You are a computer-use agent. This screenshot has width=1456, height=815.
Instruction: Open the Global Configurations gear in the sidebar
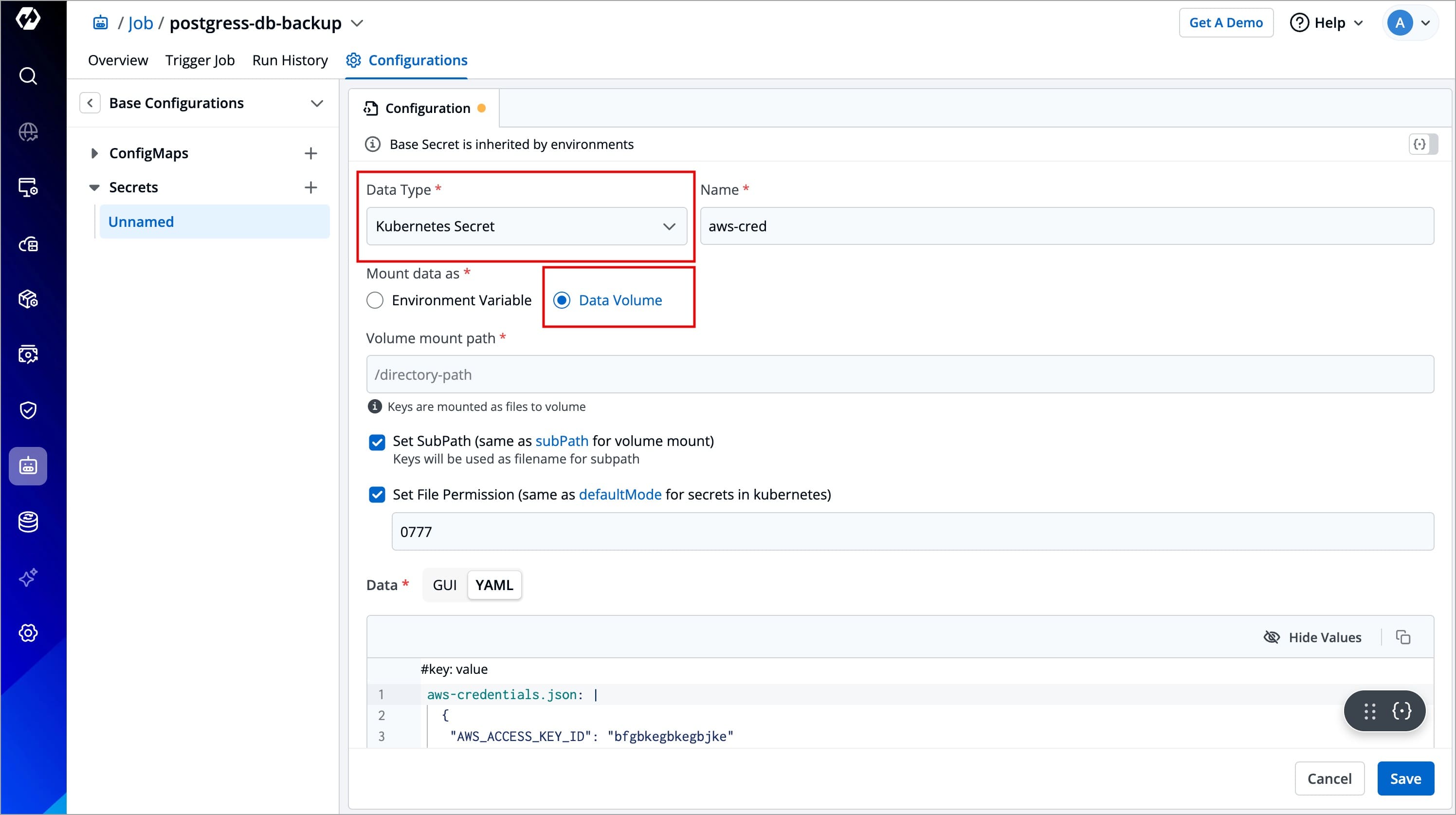(x=28, y=632)
